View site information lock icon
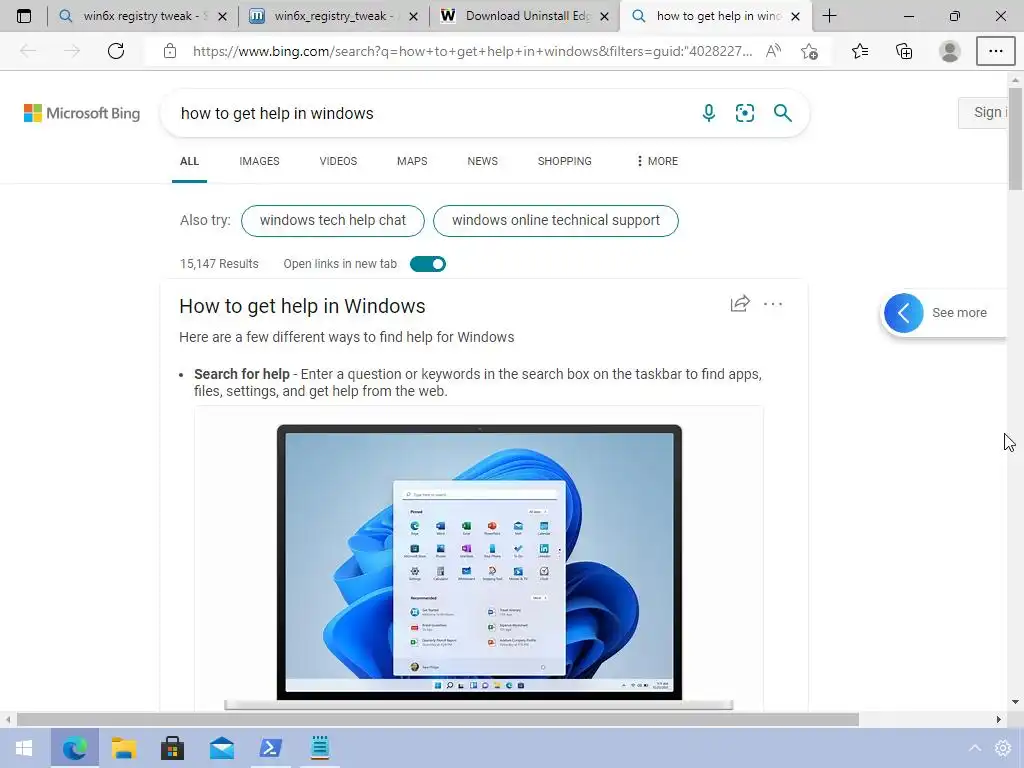Screen dimensions: 1024x768 [170, 51]
